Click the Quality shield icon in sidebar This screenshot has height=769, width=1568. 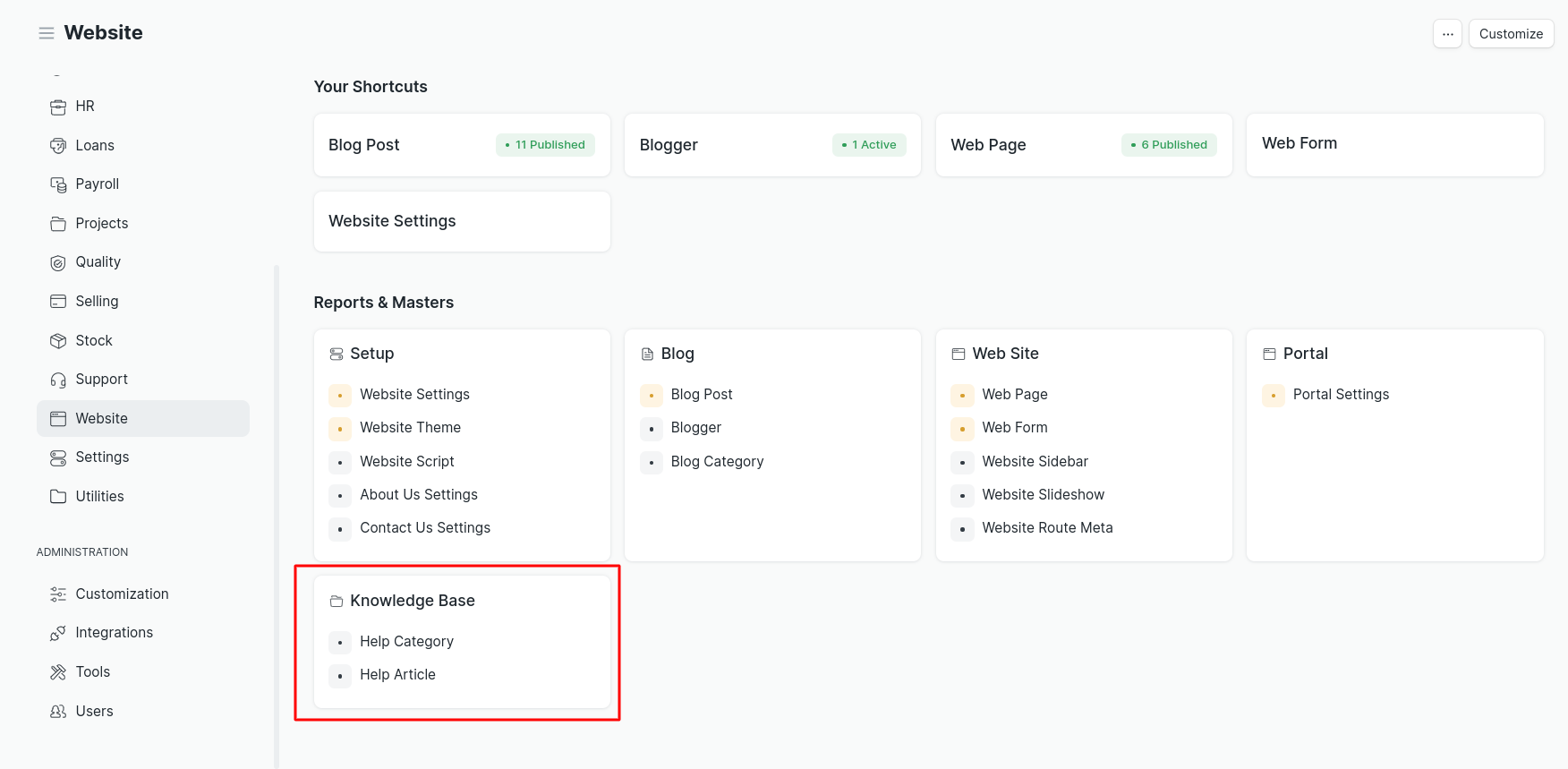point(58,262)
